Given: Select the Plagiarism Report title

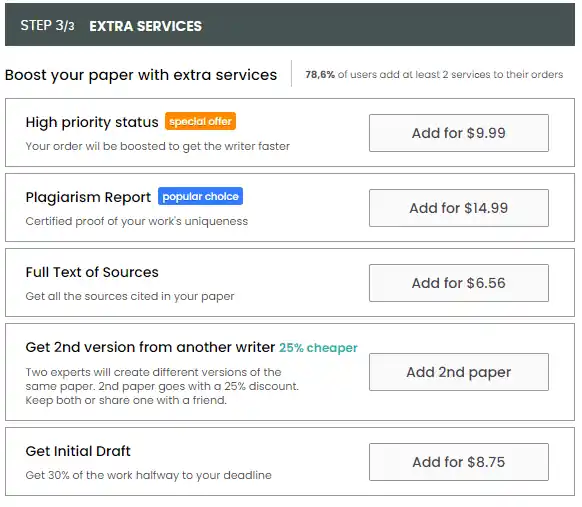Looking at the screenshot, I should coord(88,197).
